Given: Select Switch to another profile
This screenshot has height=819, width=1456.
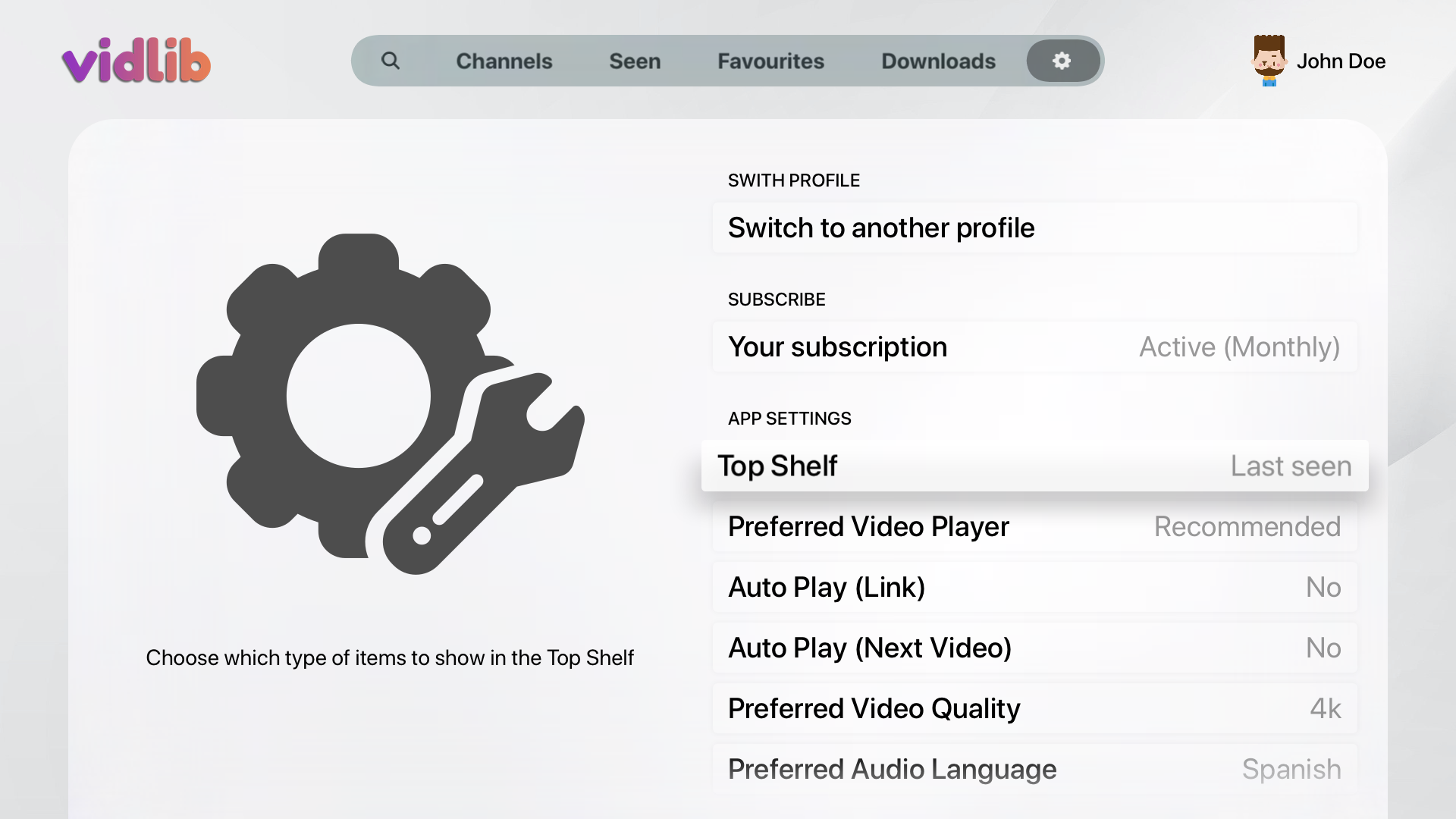Looking at the screenshot, I should point(1035,227).
